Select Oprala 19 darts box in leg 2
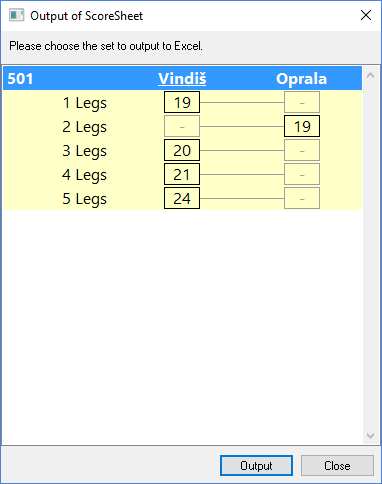The image size is (382, 484). point(302,126)
